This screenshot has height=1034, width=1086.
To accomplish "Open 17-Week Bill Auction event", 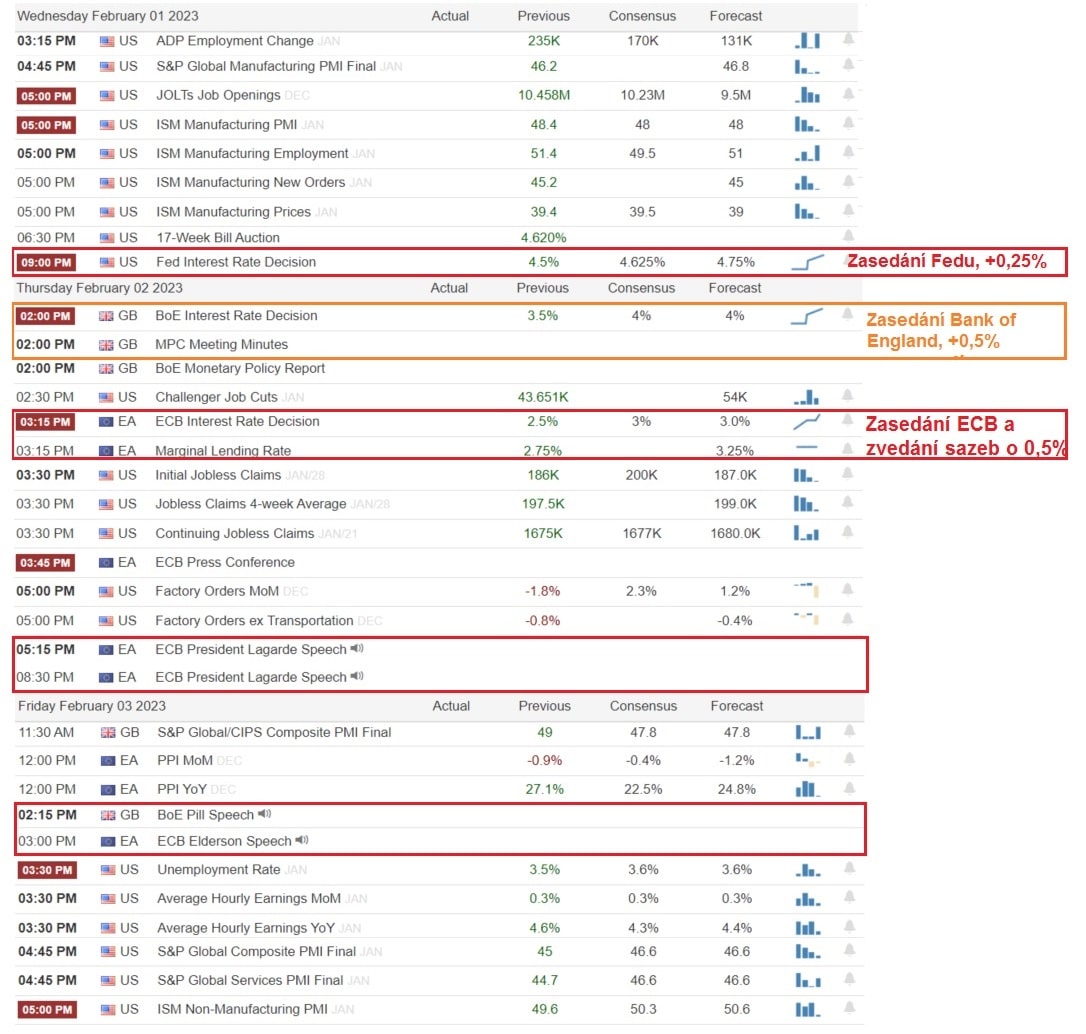I will [218, 238].
